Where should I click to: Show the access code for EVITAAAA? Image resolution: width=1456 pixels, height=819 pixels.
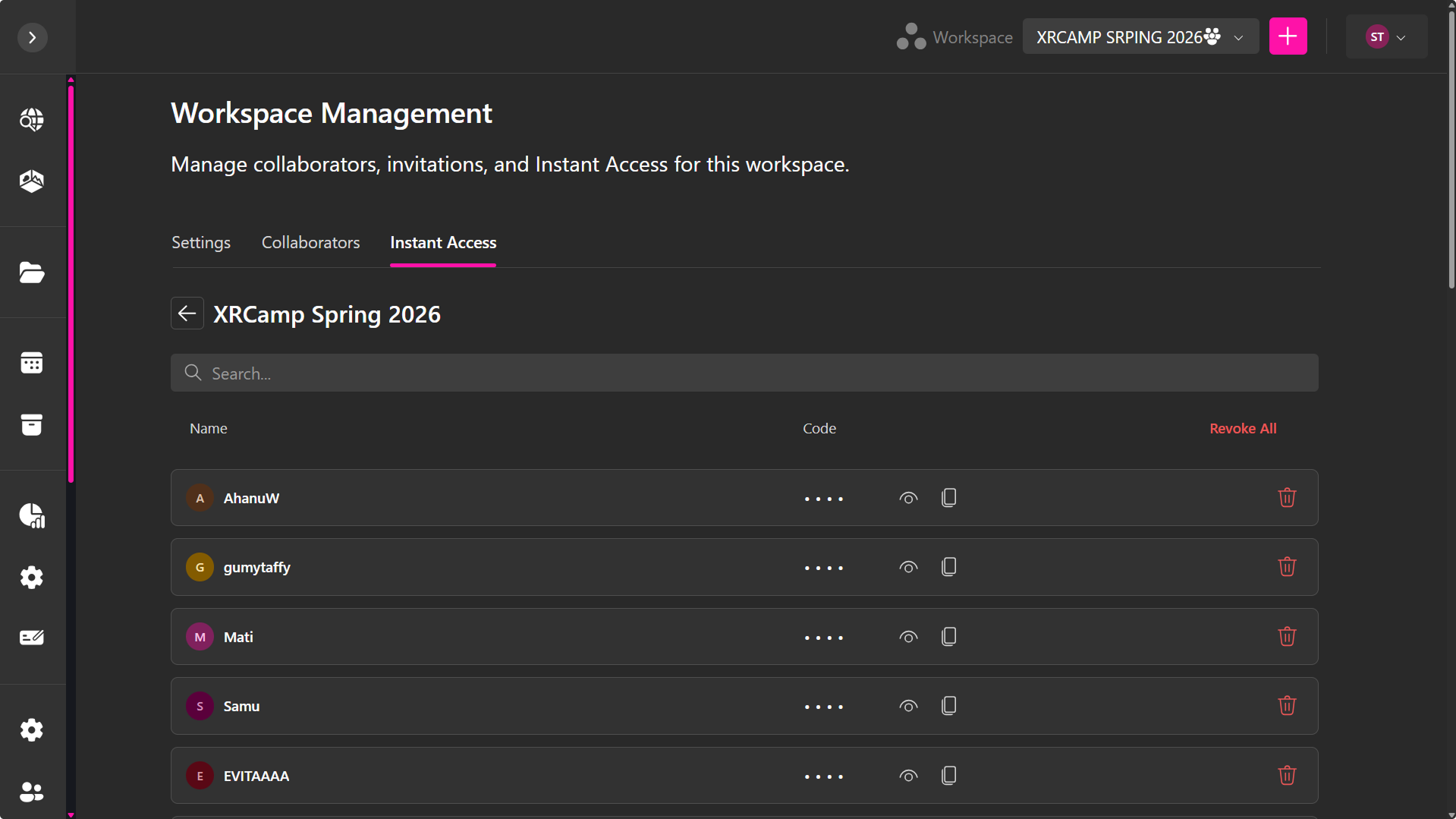908,776
